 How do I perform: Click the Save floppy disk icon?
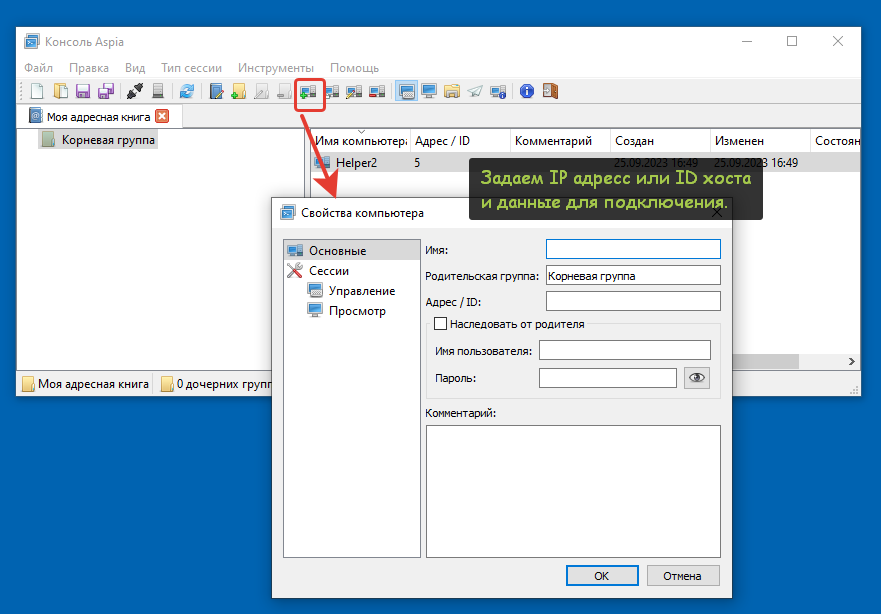pyautogui.click(x=83, y=92)
